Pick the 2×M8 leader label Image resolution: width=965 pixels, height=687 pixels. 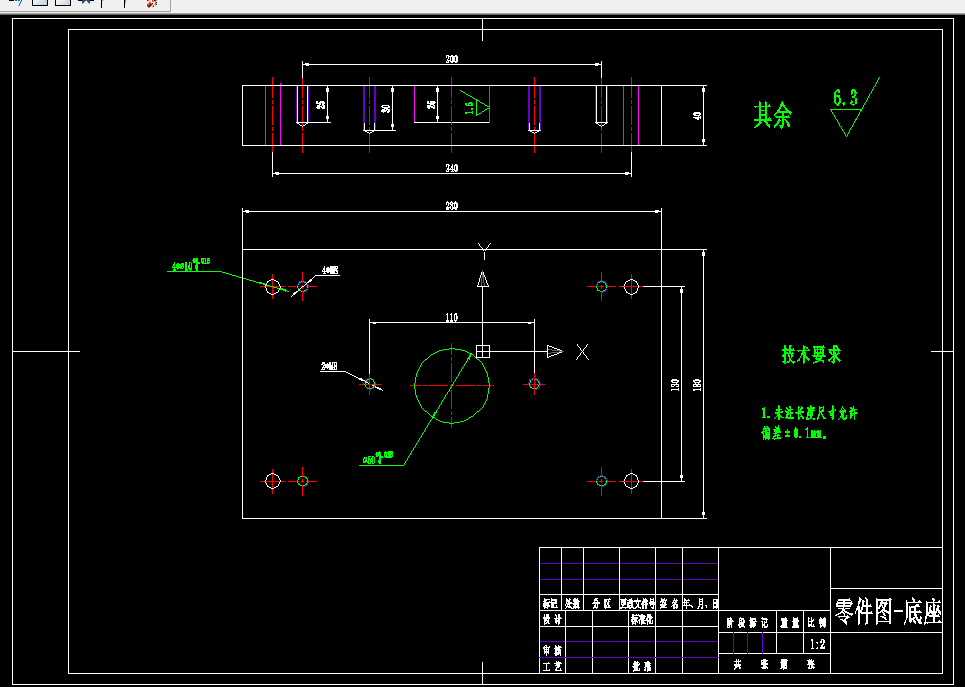(329, 367)
